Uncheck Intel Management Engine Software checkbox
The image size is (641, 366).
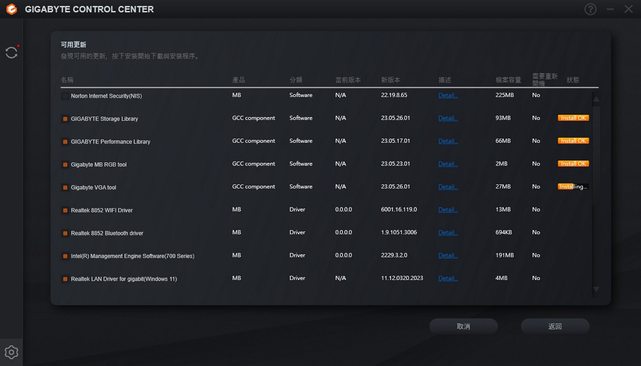point(65,256)
